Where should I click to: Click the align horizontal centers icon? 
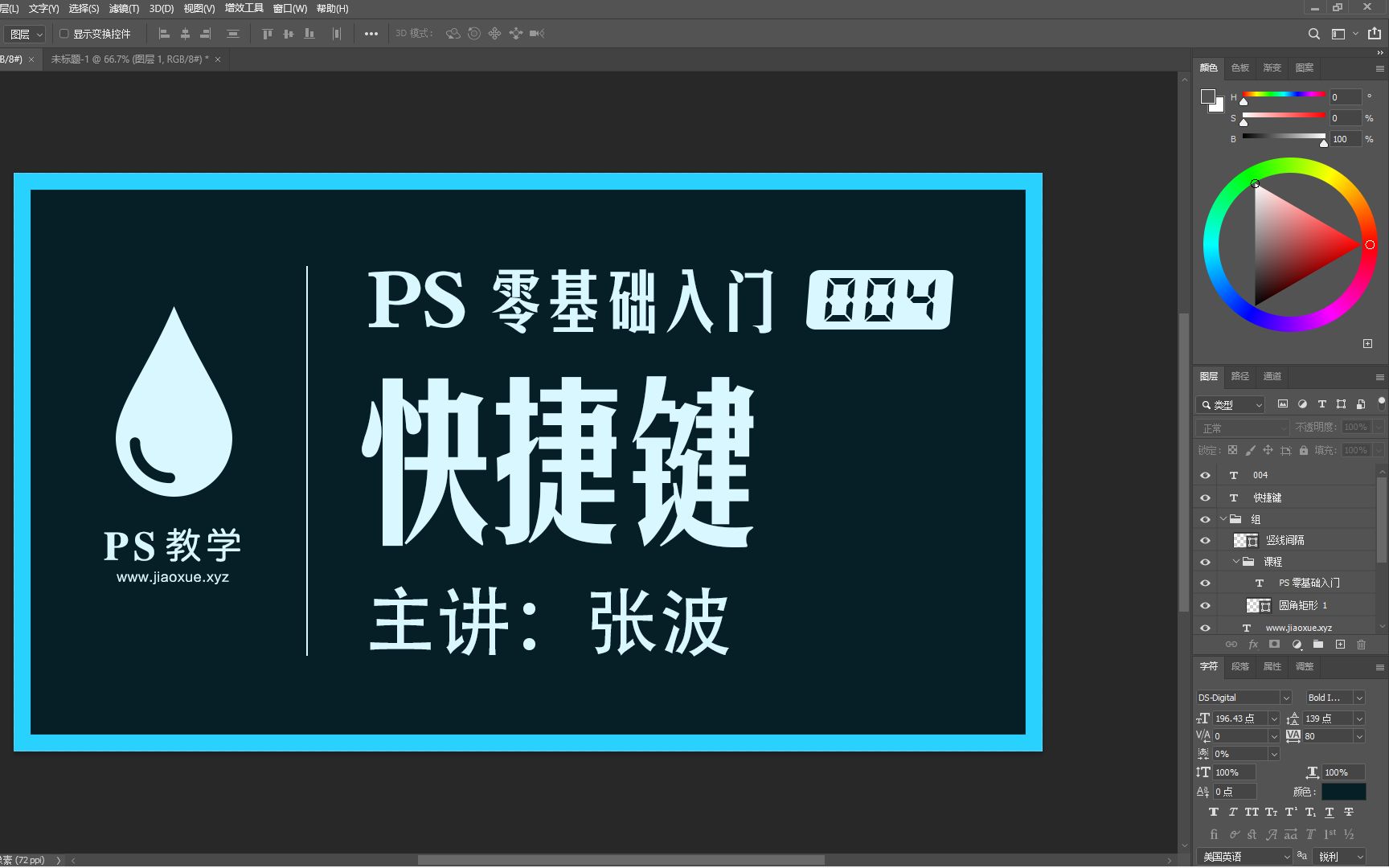185,34
